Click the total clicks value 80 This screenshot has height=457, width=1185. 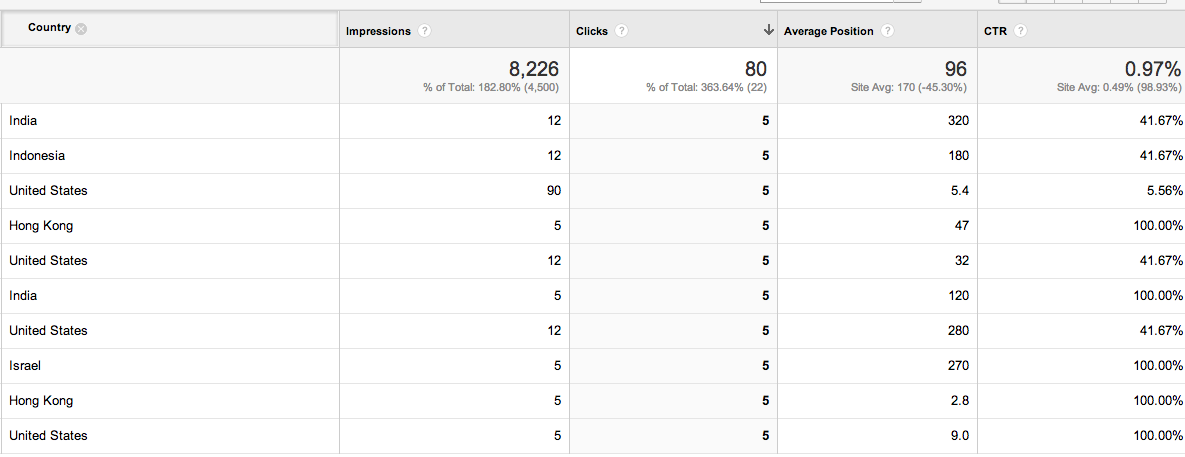(x=756, y=69)
